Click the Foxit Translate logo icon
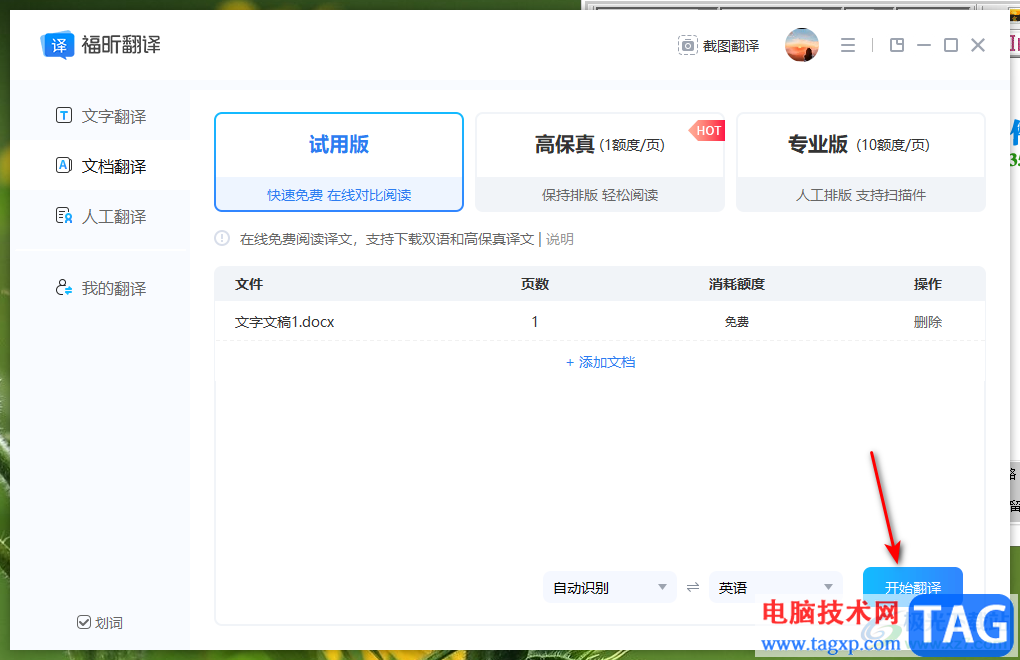This screenshot has height=660, width=1020. coord(57,45)
